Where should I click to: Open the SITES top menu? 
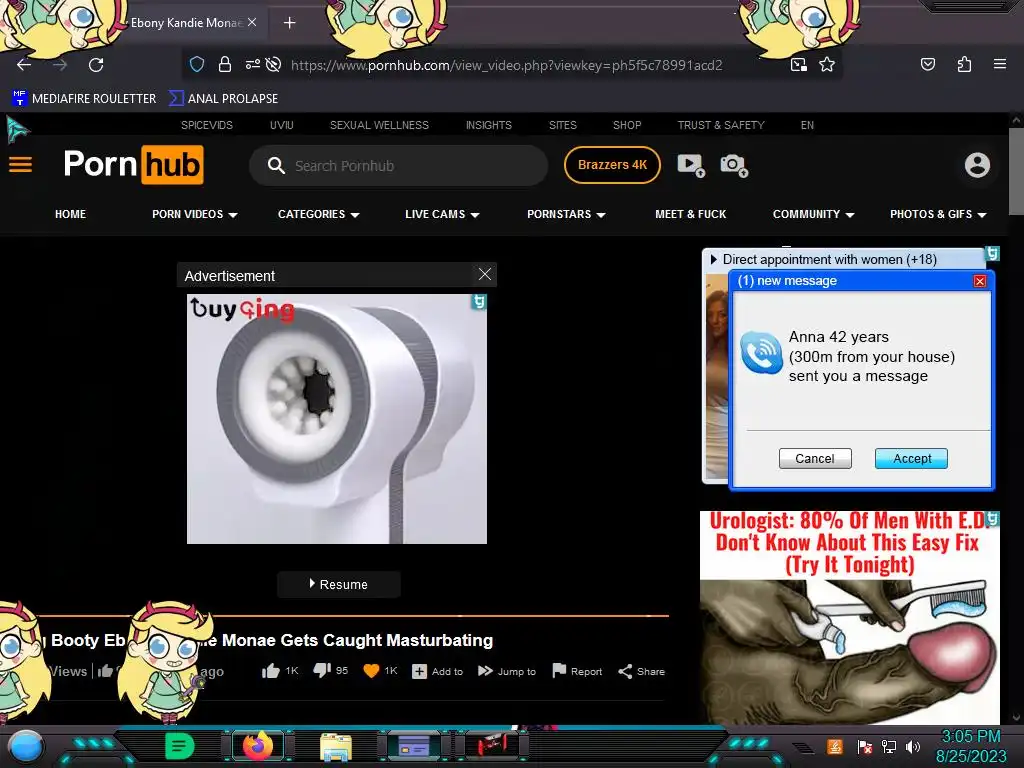coord(562,125)
